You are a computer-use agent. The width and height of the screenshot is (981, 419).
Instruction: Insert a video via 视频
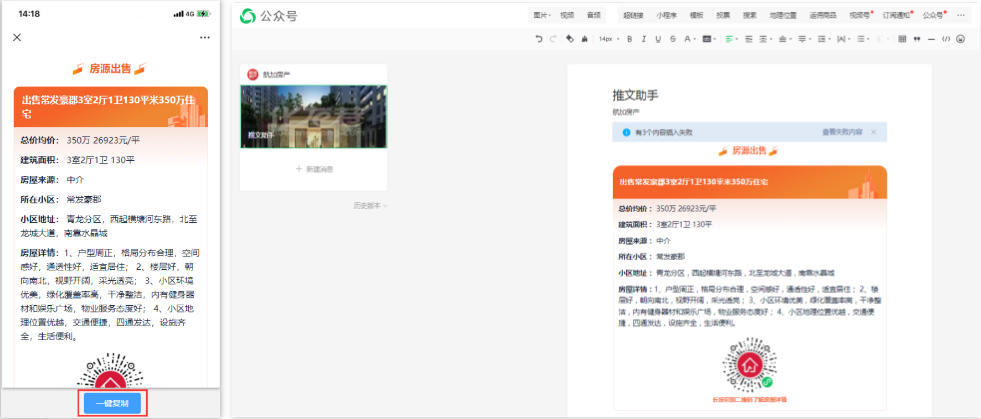click(x=567, y=16)
